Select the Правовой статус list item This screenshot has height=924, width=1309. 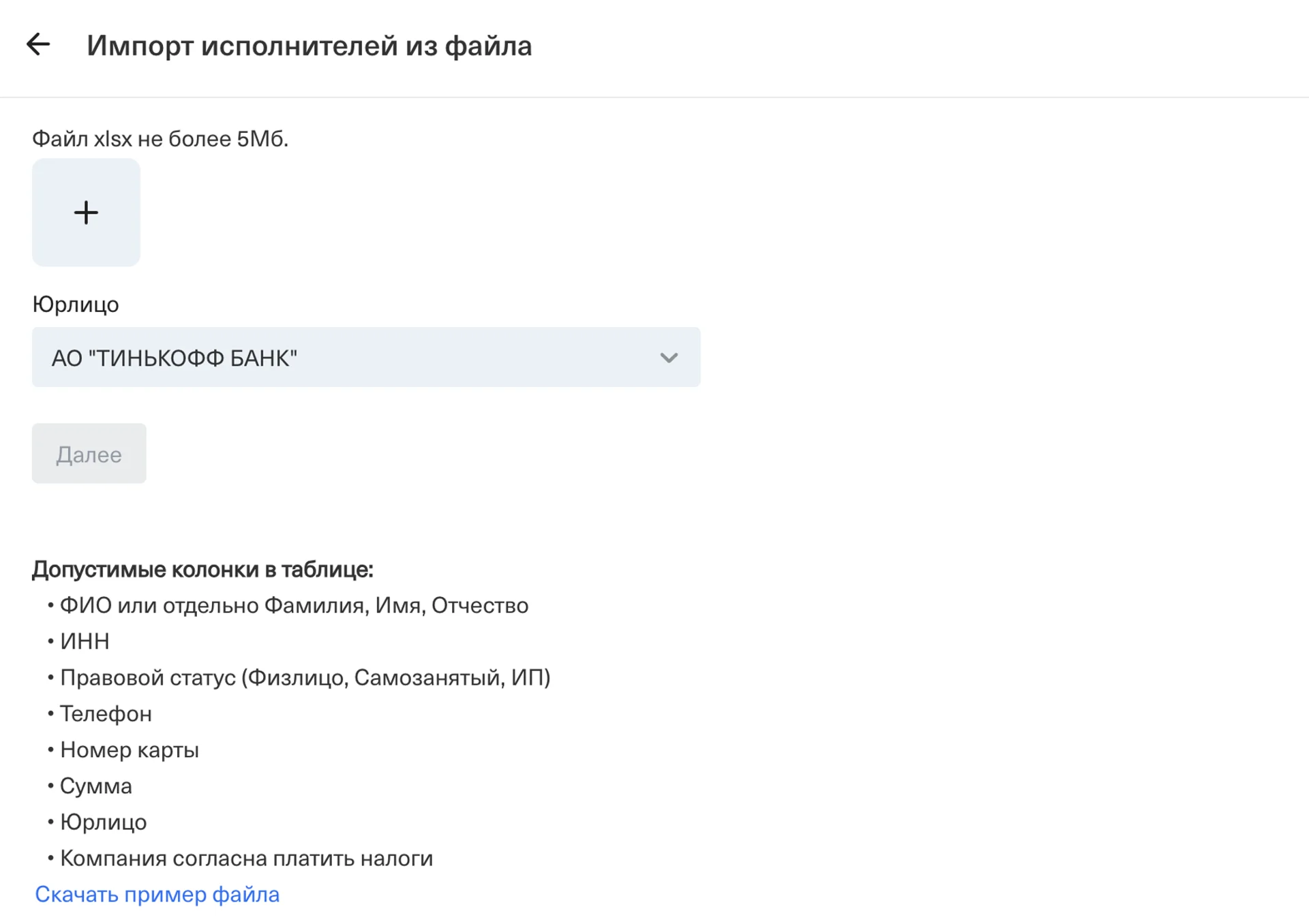(x=305, y=677)
